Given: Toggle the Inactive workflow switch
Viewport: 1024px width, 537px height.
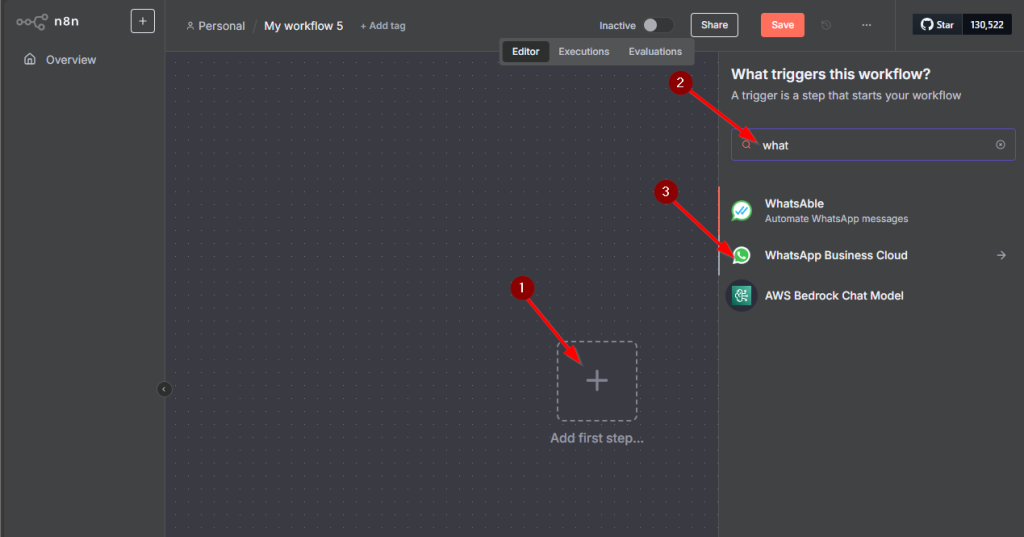Looking at the screenshot, I should coord(658,25).
